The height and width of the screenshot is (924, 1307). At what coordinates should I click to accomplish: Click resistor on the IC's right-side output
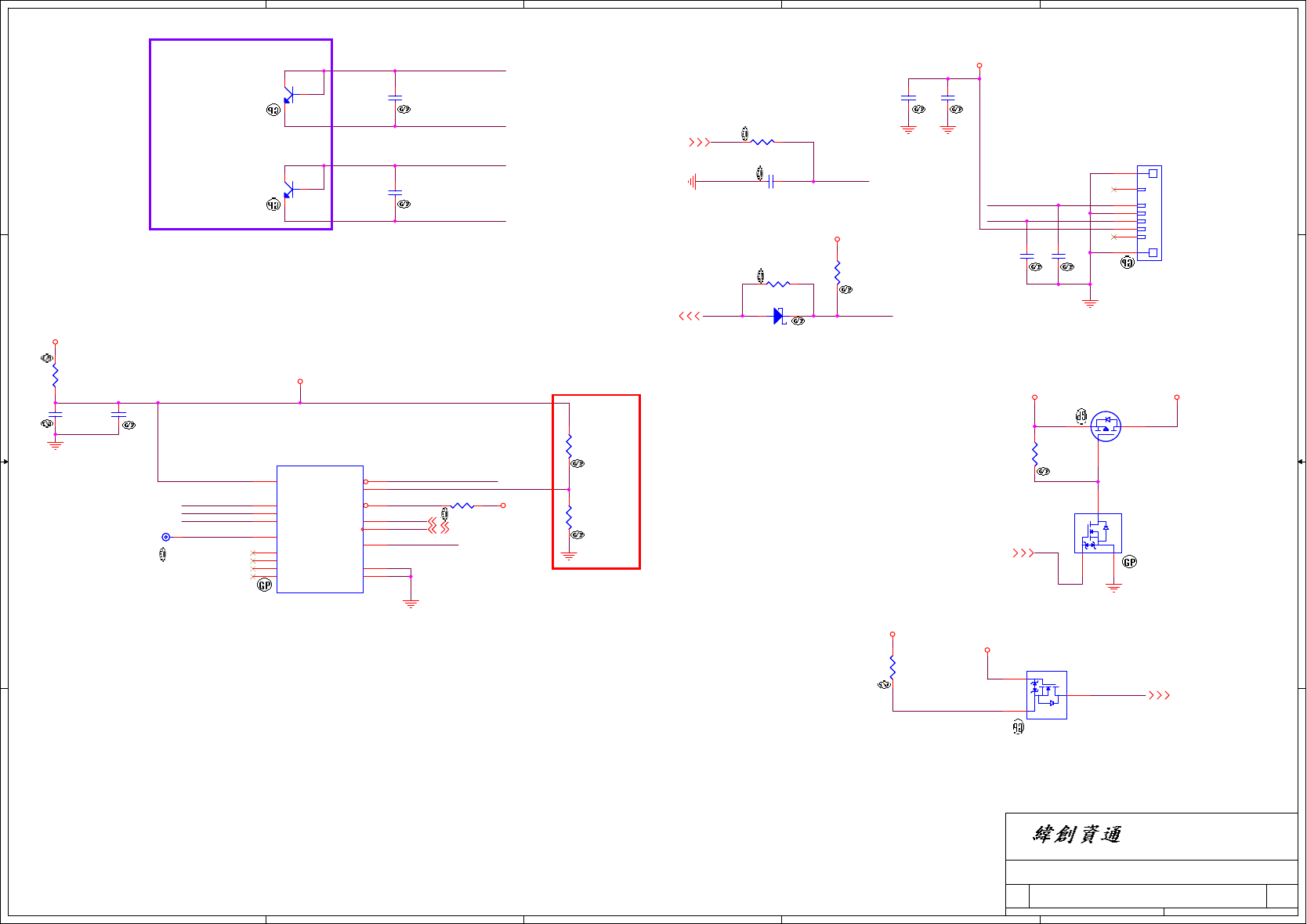pos(462,505)
